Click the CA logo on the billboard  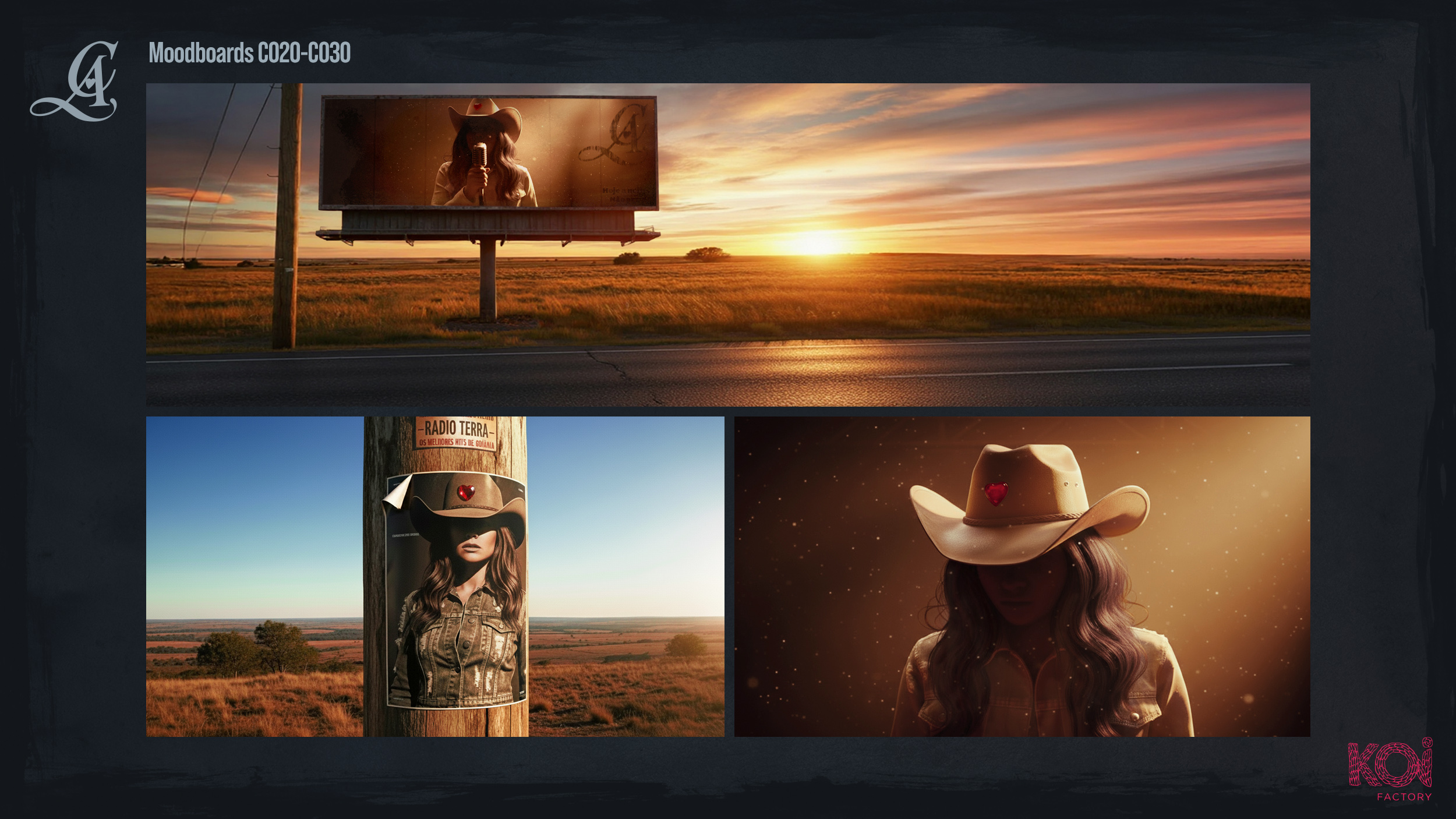click(613, 135)
